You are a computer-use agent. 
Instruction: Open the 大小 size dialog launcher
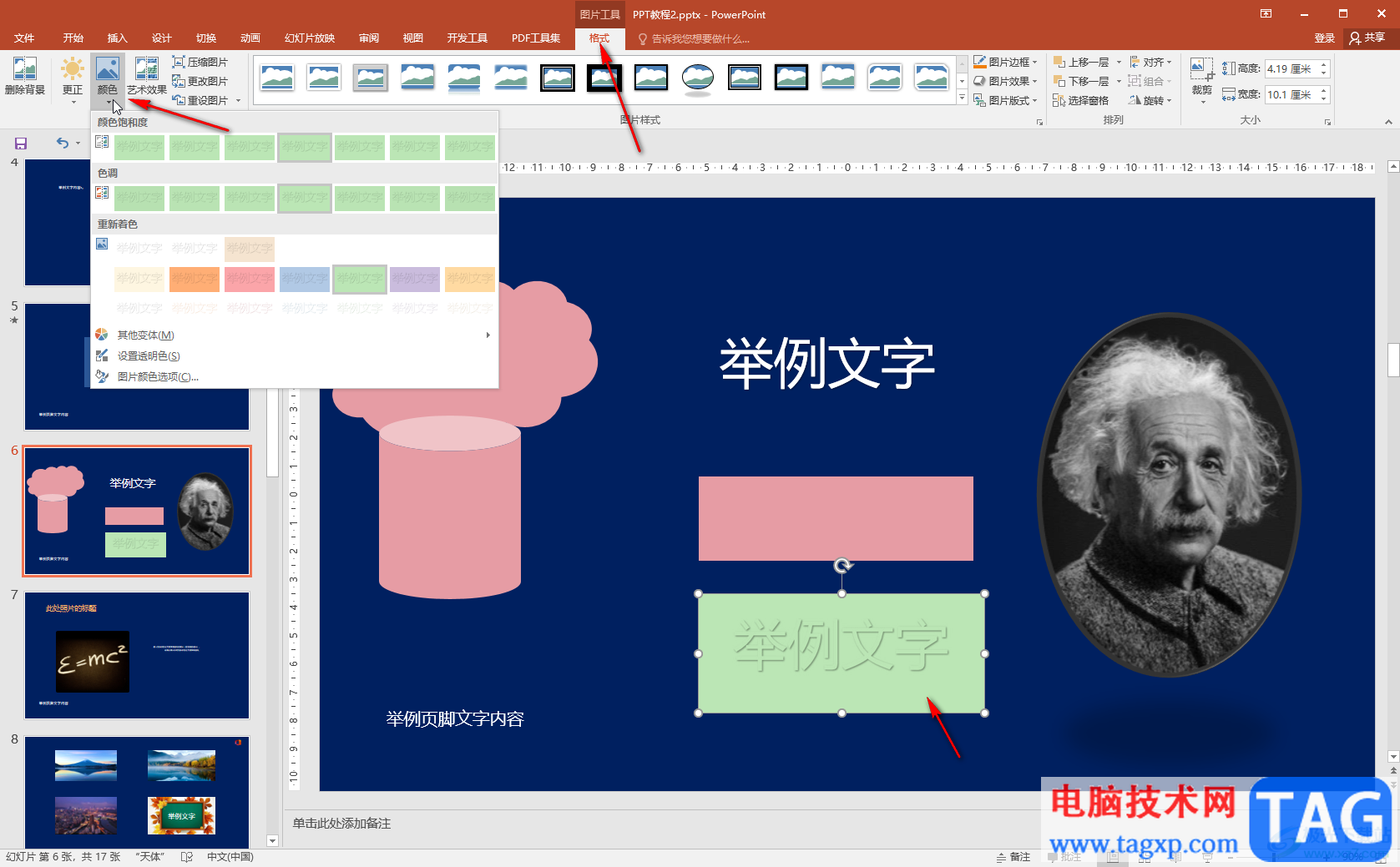pos(1327,122)
